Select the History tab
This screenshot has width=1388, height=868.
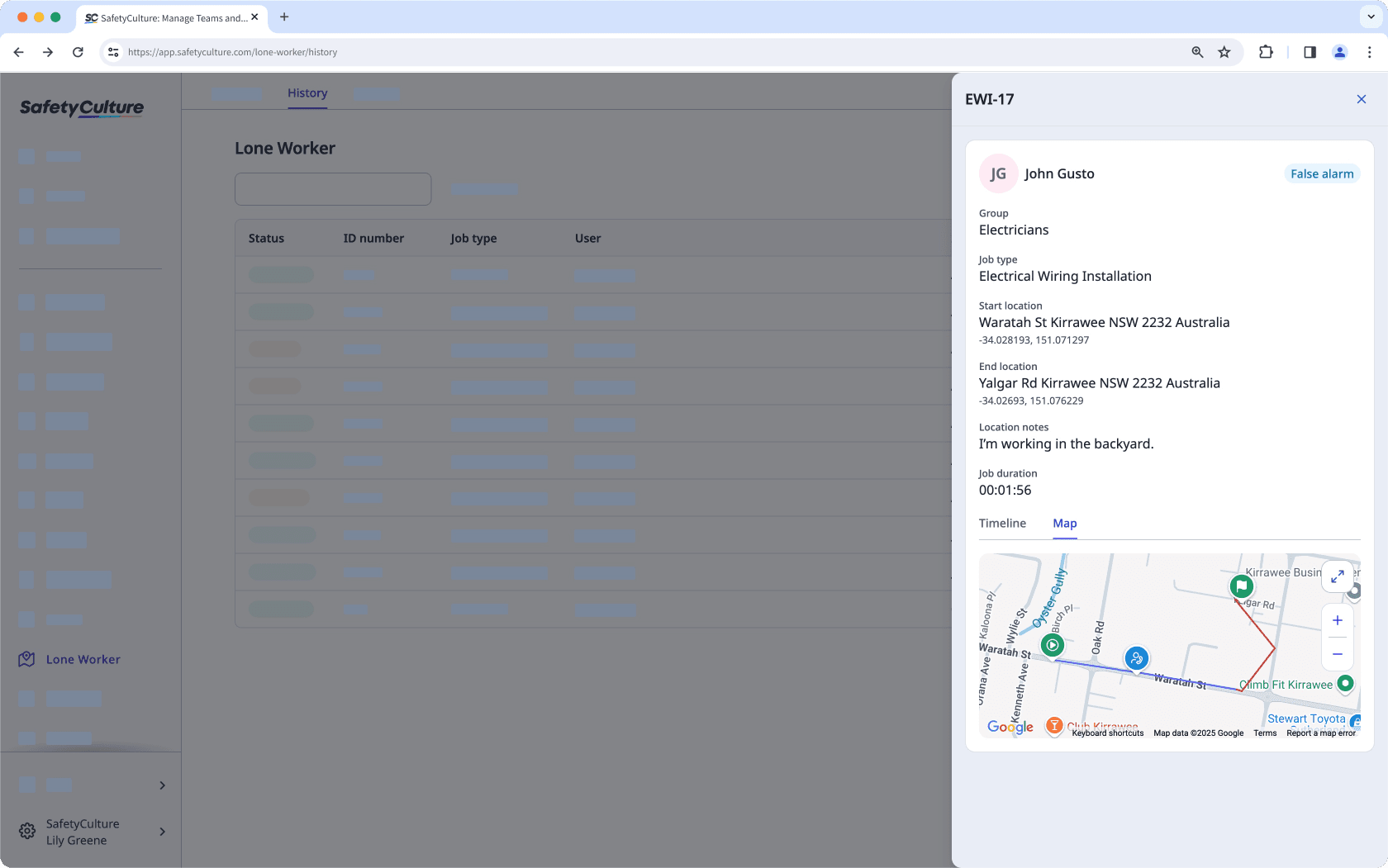coord(307,93)
